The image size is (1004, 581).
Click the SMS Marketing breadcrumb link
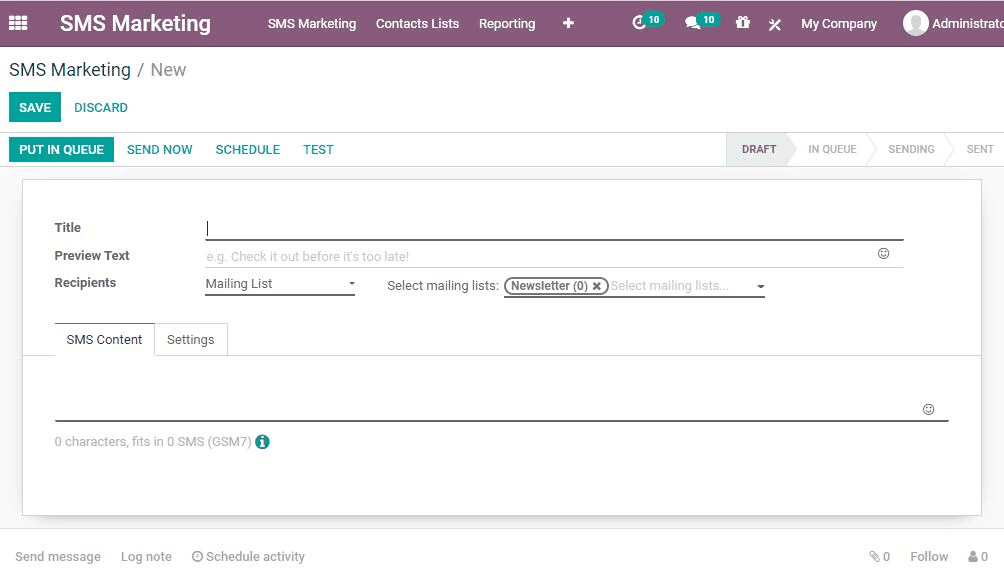coord(70,69)
